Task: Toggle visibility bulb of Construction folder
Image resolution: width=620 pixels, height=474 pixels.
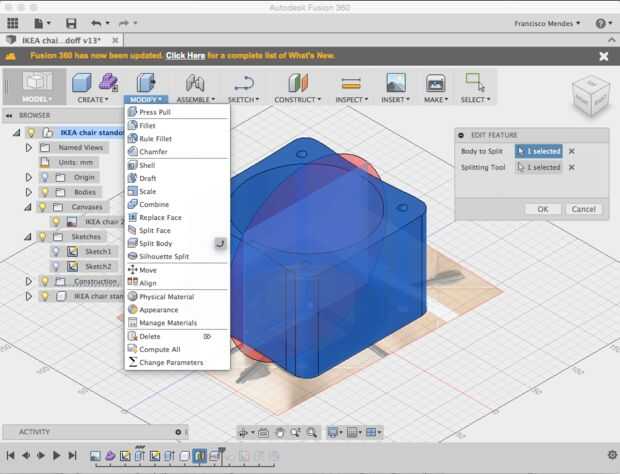Action: point(45,281)
